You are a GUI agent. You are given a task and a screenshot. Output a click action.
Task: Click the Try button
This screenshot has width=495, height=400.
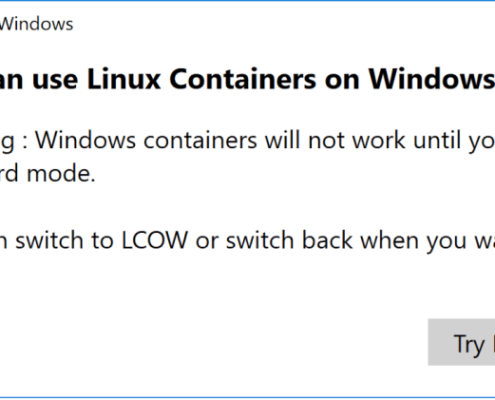tap(462, 342)
